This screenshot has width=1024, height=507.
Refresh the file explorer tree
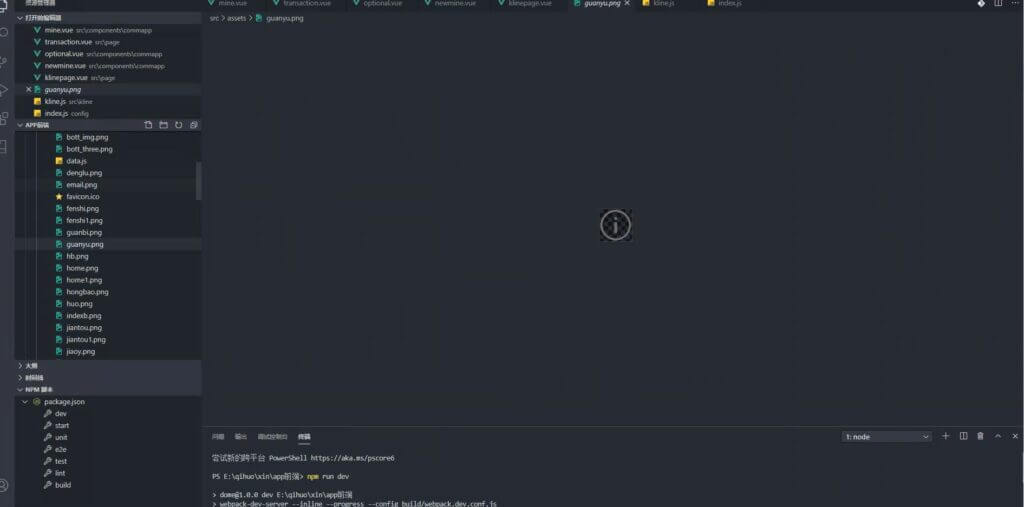179,125
